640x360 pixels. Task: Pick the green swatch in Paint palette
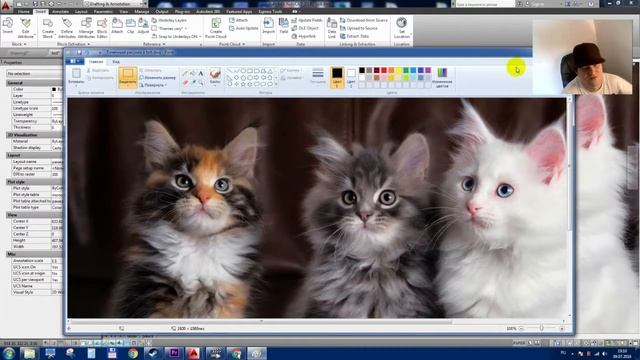(x=406, y=71)
